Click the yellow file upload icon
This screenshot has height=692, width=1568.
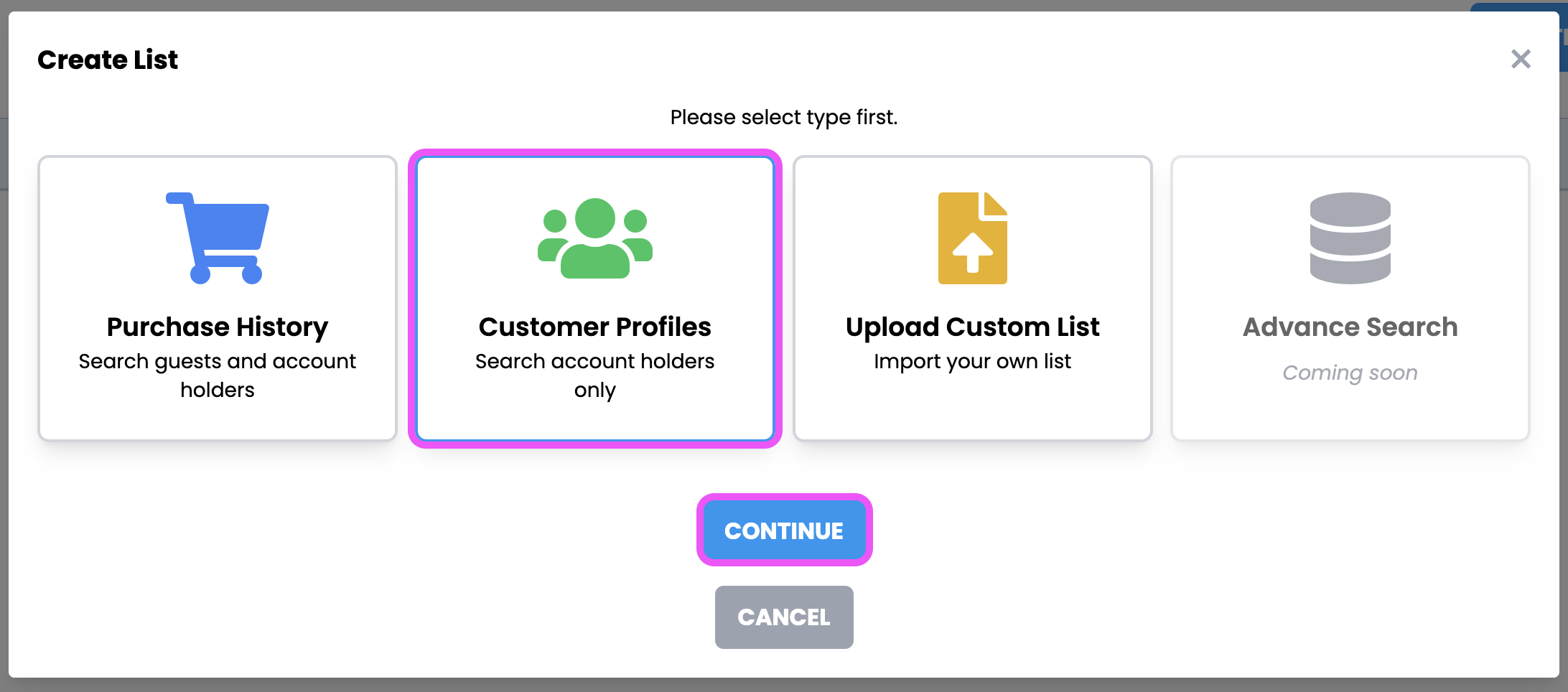(x=972, y=238)
